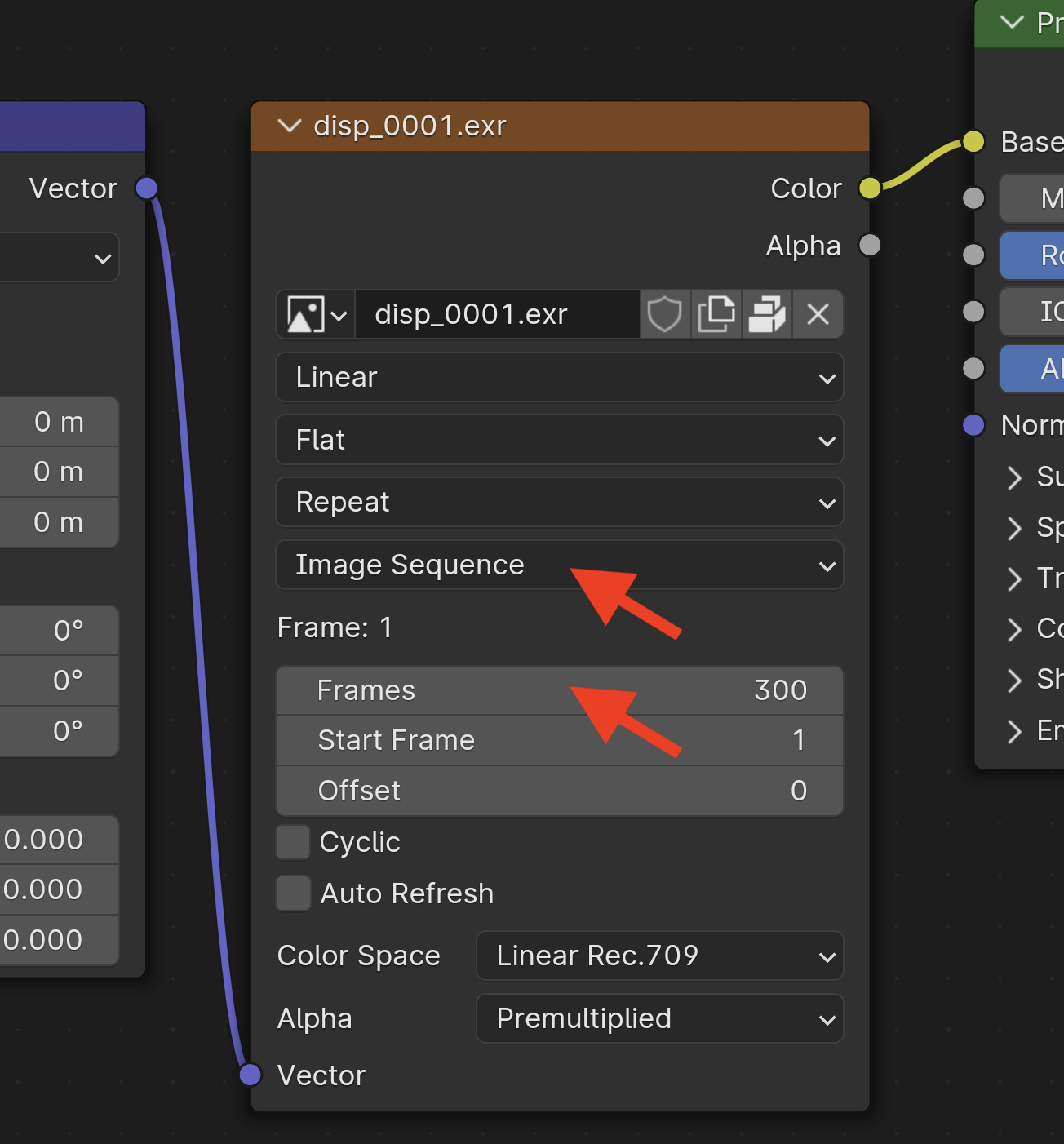Open the Color Space Linear Rec.709 dropdown
This screenshot has width=1064, height=1144.
tap(660, 956)
